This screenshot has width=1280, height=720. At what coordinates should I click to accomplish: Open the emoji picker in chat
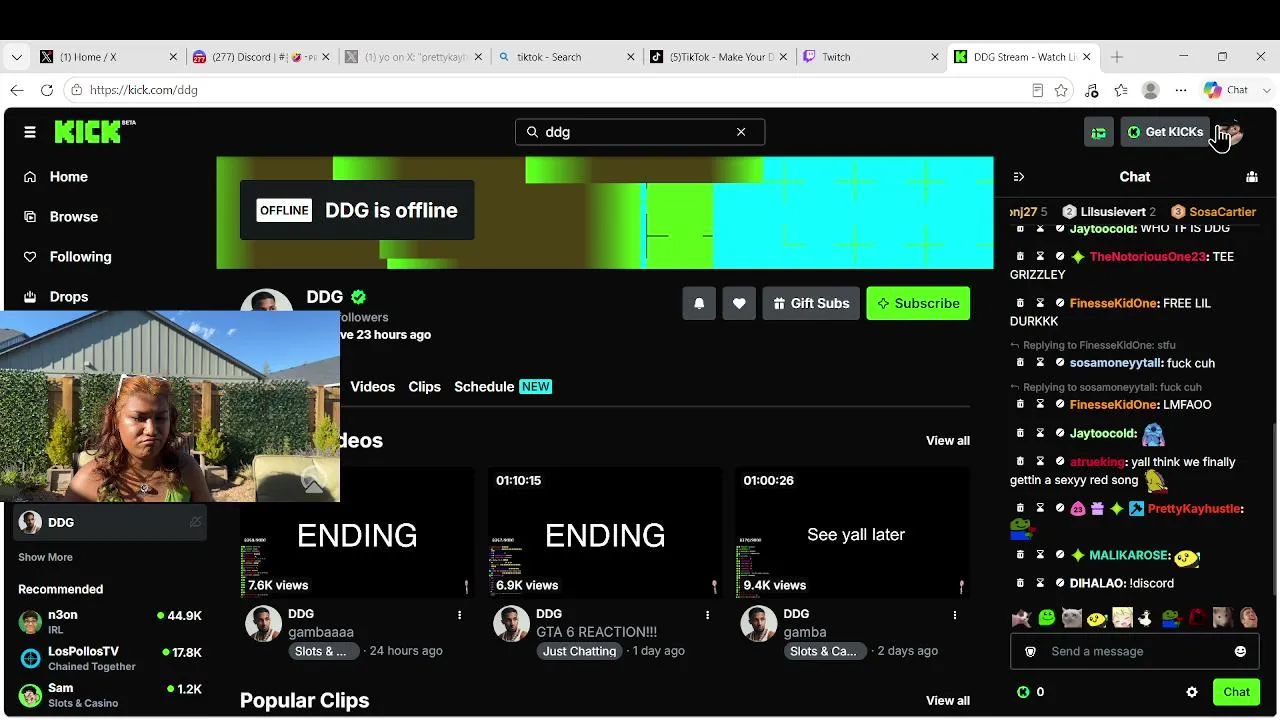click(1241, 651)
